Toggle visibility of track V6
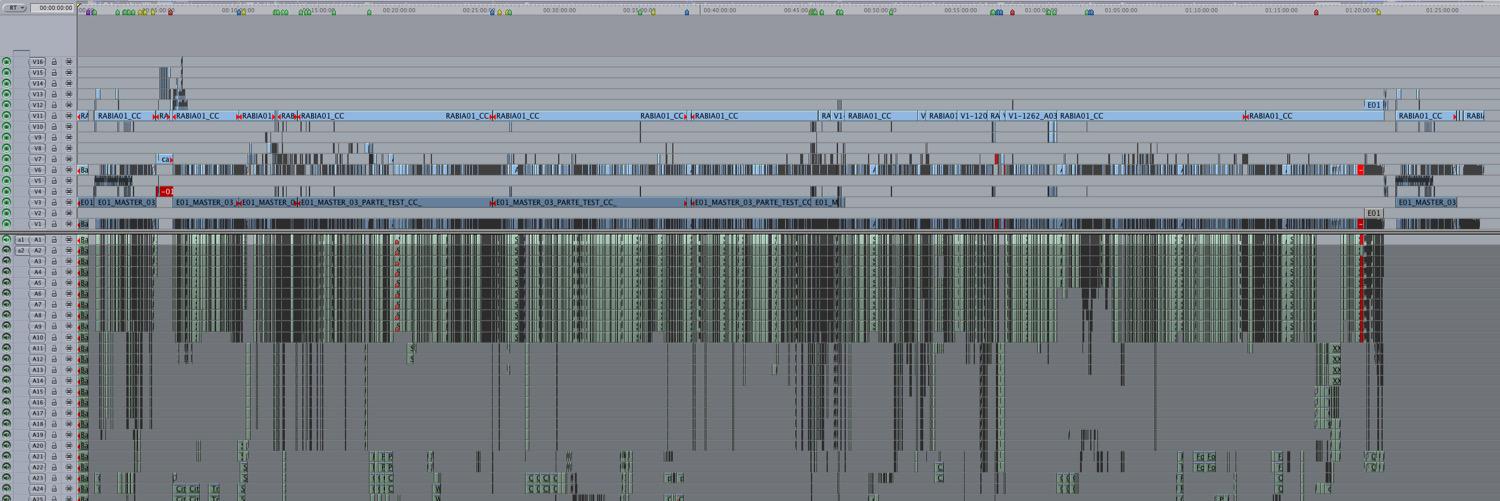This screenshot has height=501, width=1500. click(6, 170)
